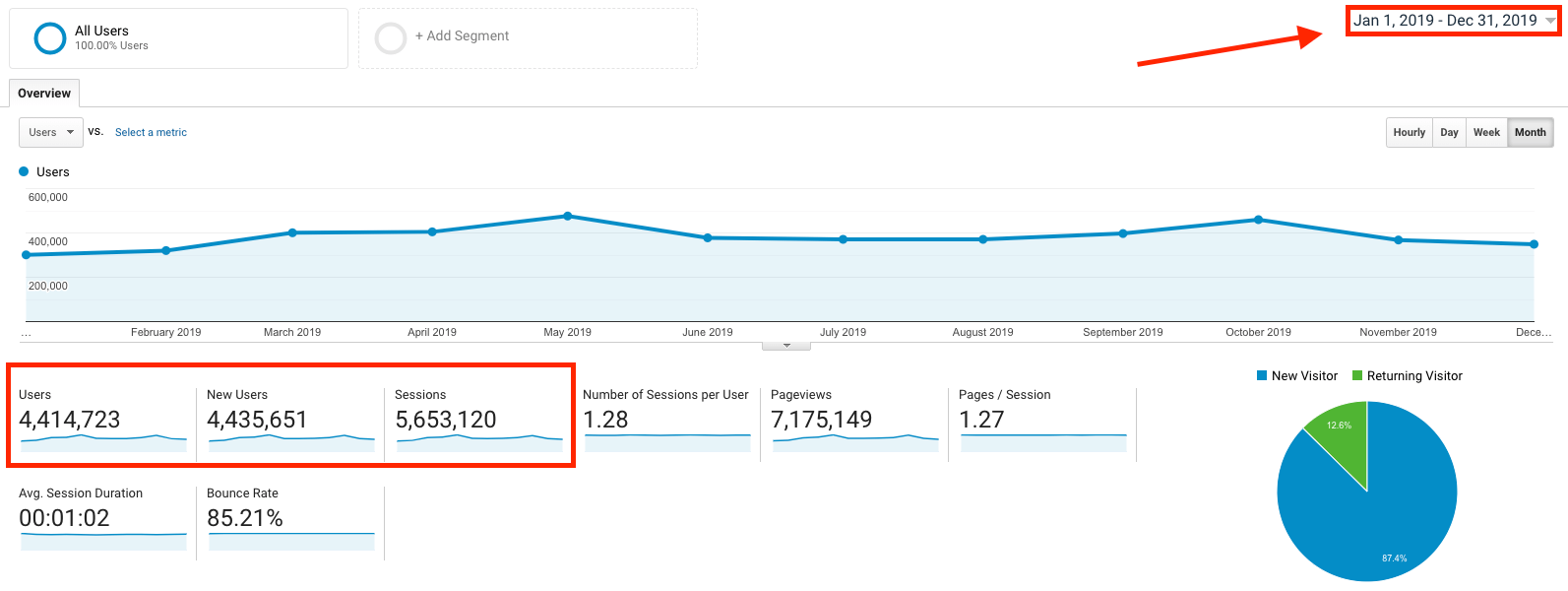This screenshot has width=1568, height=591.
Task: Click the Pages / Session sparkline under 1.27
Action: point(1043,442)
